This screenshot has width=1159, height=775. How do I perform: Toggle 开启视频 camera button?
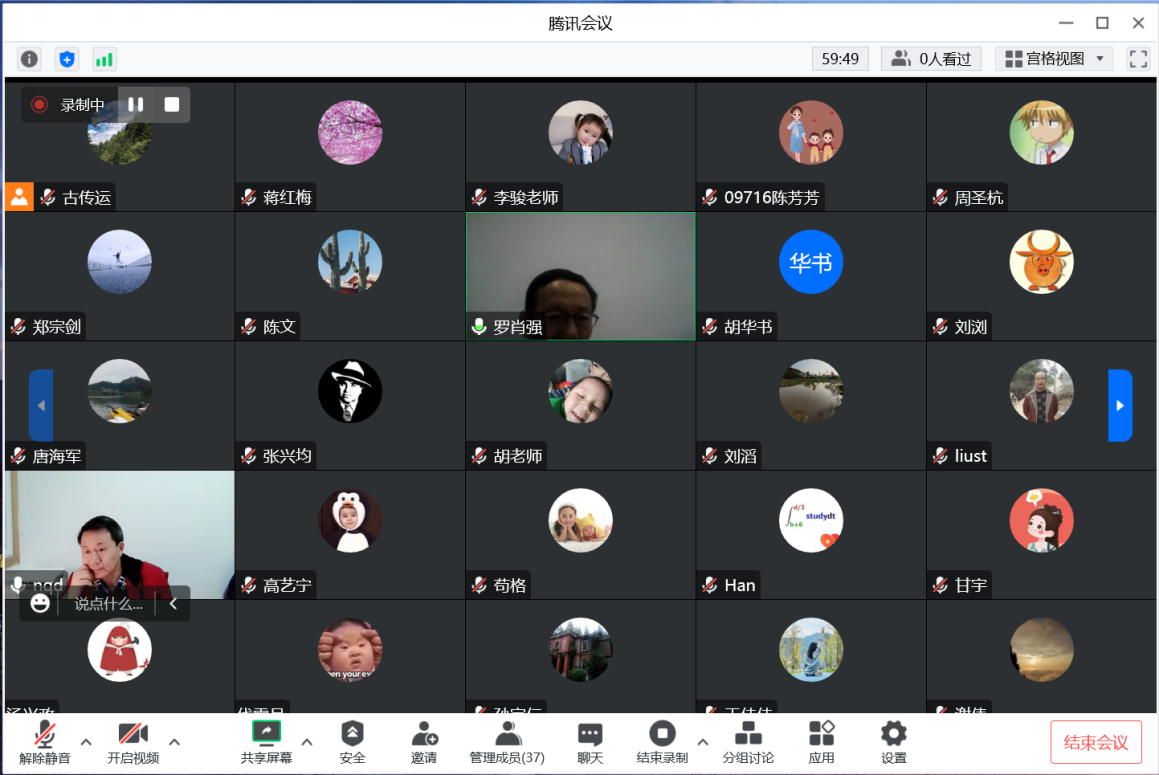tap(133, 742)
